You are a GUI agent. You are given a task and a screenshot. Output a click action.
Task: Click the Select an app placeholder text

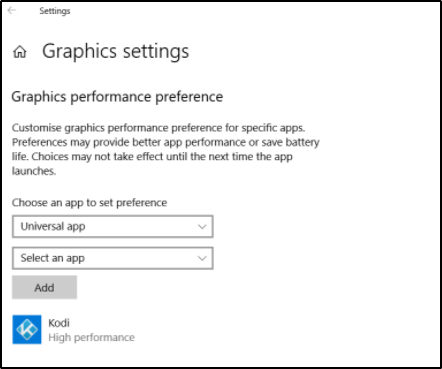pyautogui.click(x=53, y=258)
